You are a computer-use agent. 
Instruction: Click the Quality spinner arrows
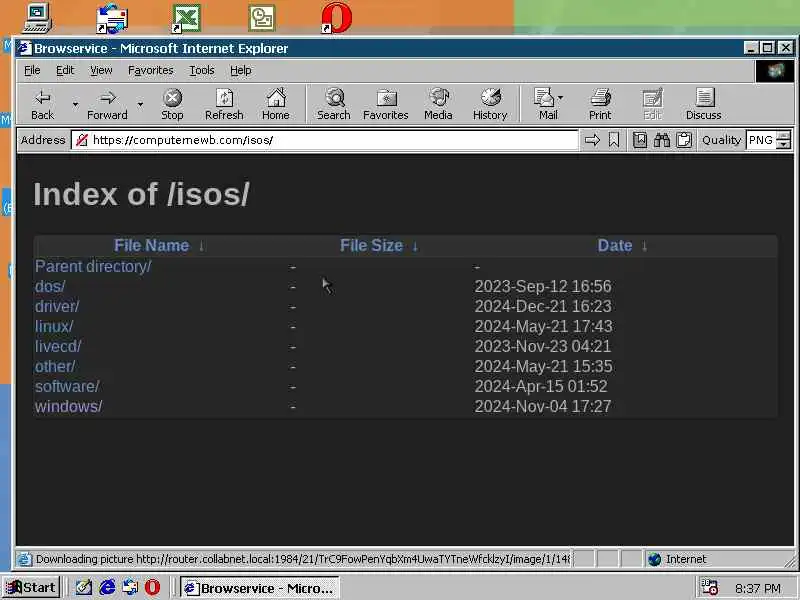pos(783,140)
